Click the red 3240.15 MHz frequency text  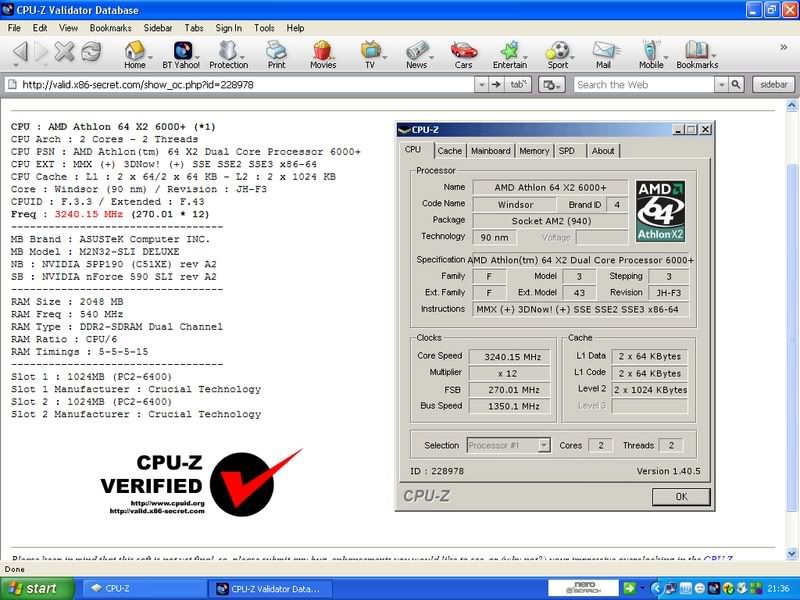(89, 214)
